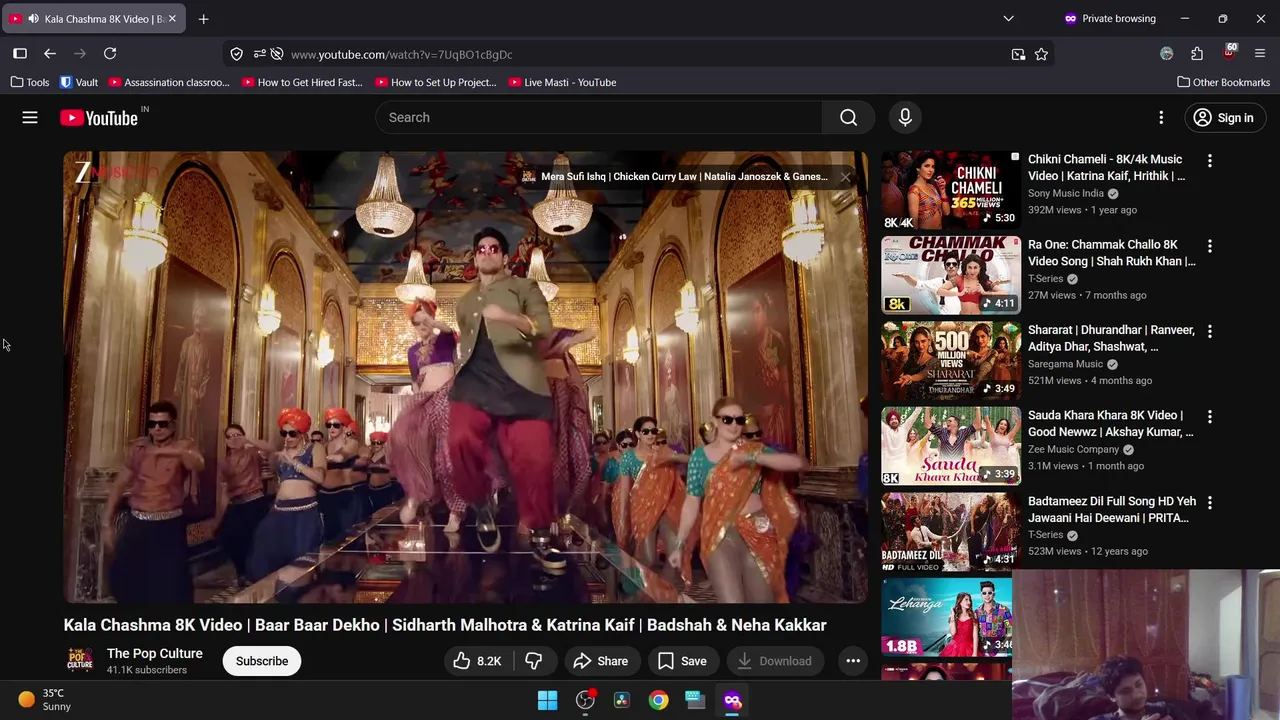Click the Share button
Viewport: 1280px width, 720px height.
600,661
